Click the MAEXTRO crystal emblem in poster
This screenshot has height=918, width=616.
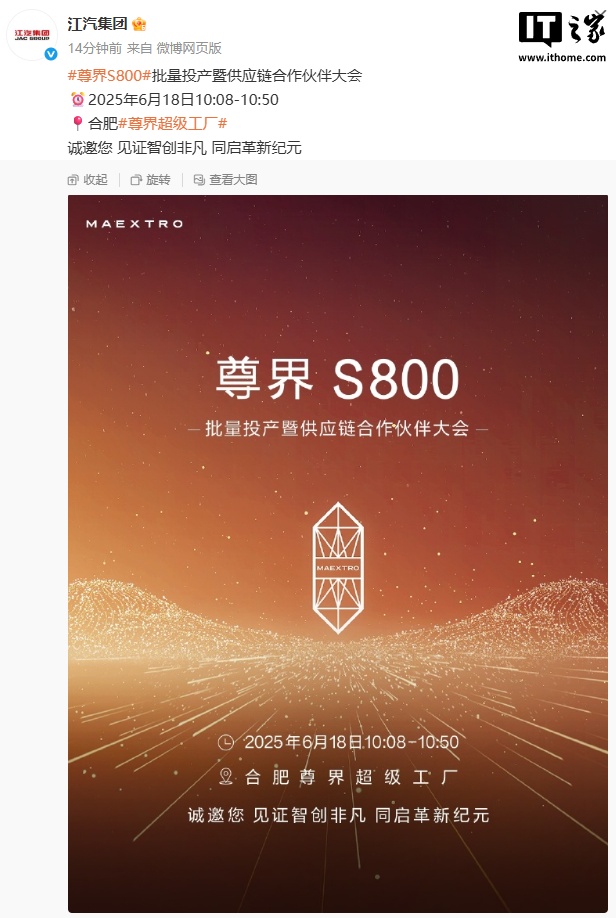click(x=338, y=568)
